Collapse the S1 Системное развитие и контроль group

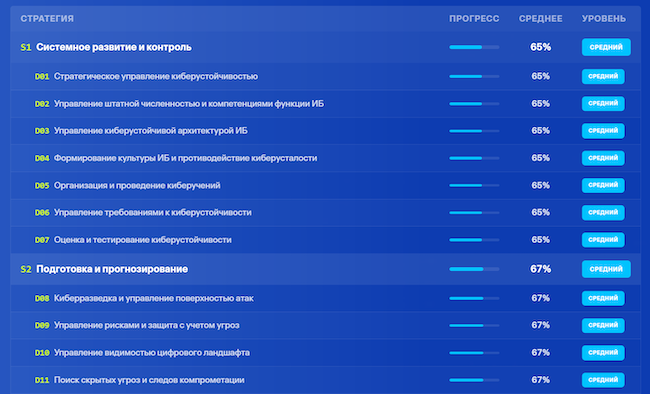pos(325,47)
